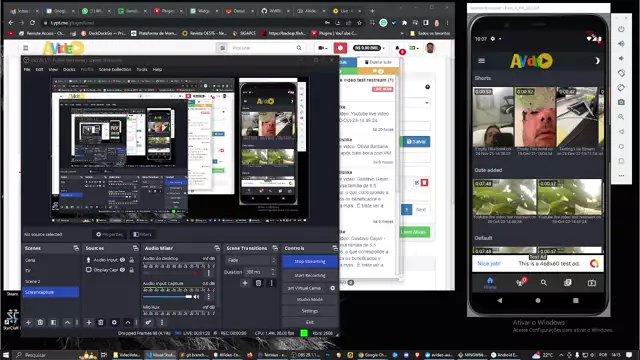Click emulator volume up icon
The width and height of the screenshot is (640, 360).
621,44
